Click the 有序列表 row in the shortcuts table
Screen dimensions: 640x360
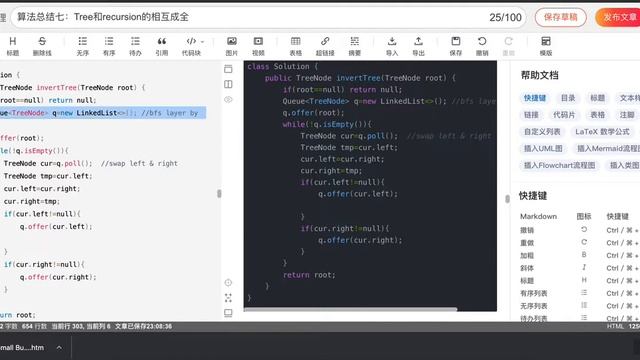(x=580, y=293)
